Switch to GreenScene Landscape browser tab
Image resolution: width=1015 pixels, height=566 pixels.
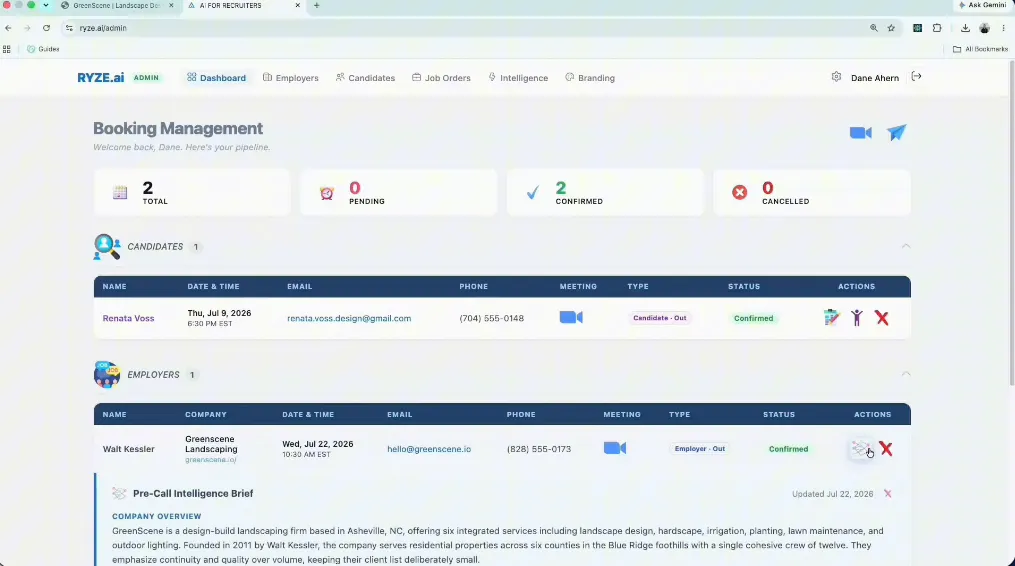pos(117,5)
